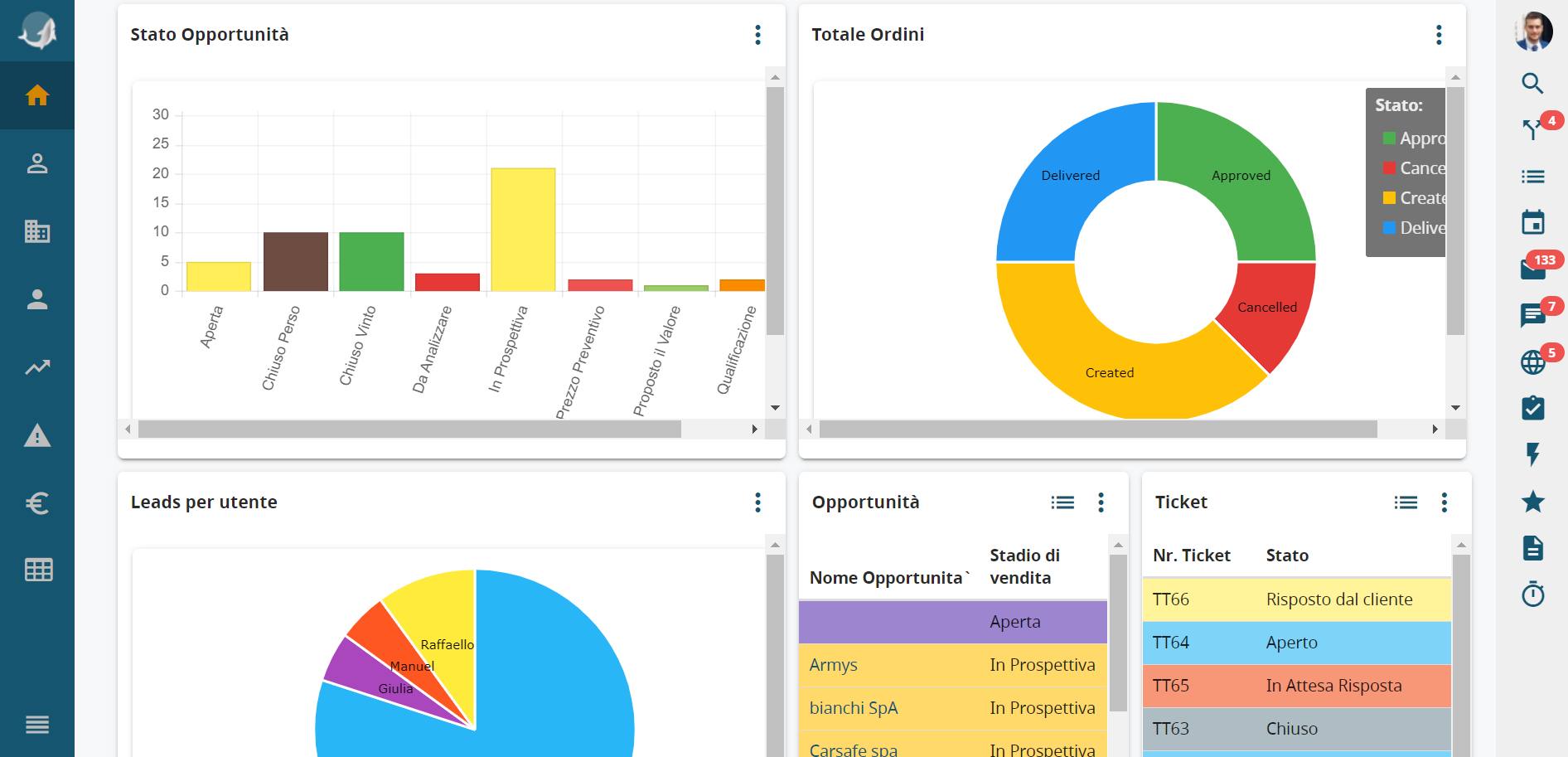The height and width of the screenshot is (757, 1568).
Task: Open the Opportunità list view icon
Action: [x=1062, y=502]
